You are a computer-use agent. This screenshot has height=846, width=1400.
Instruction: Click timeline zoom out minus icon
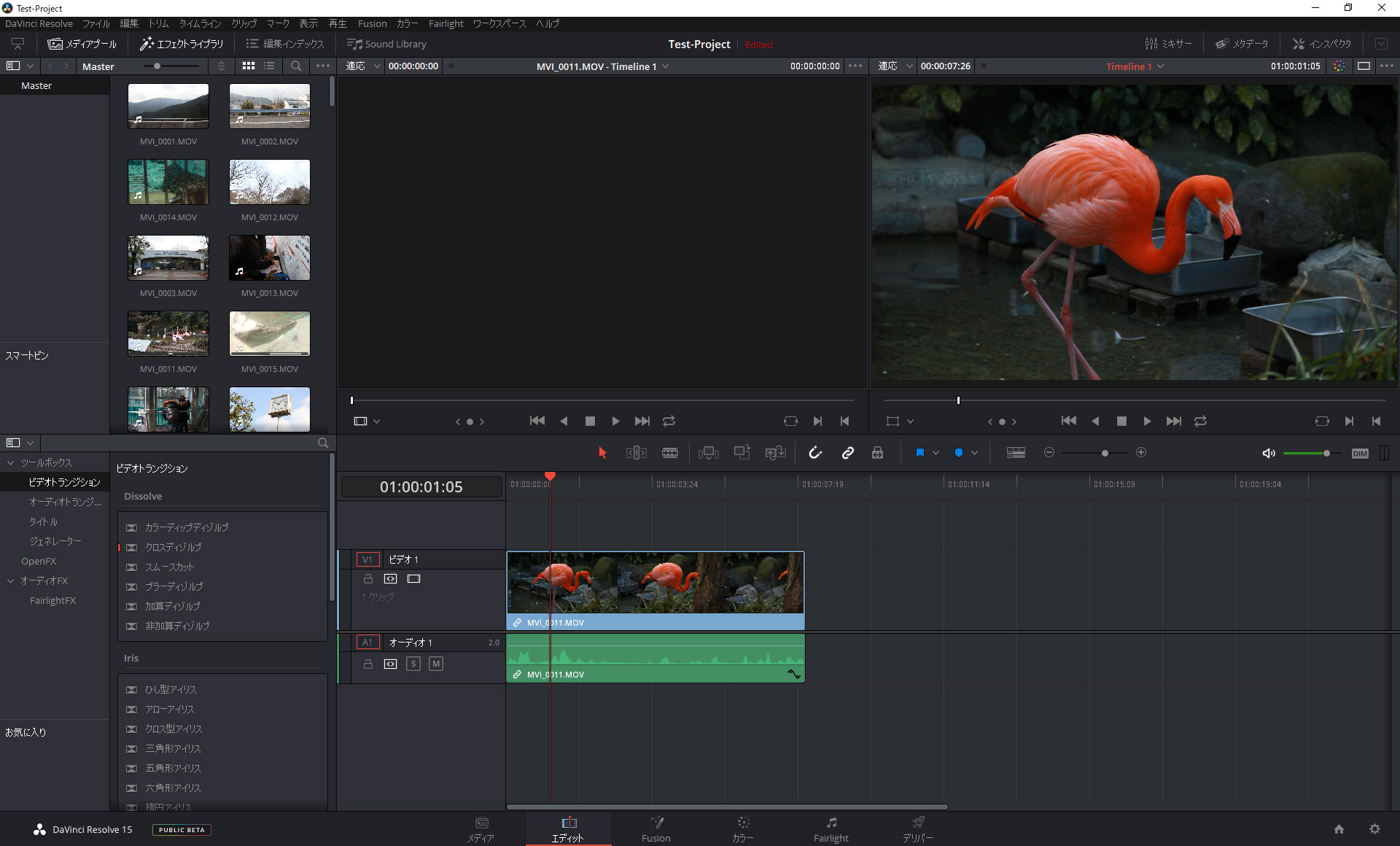(1049, 453)
